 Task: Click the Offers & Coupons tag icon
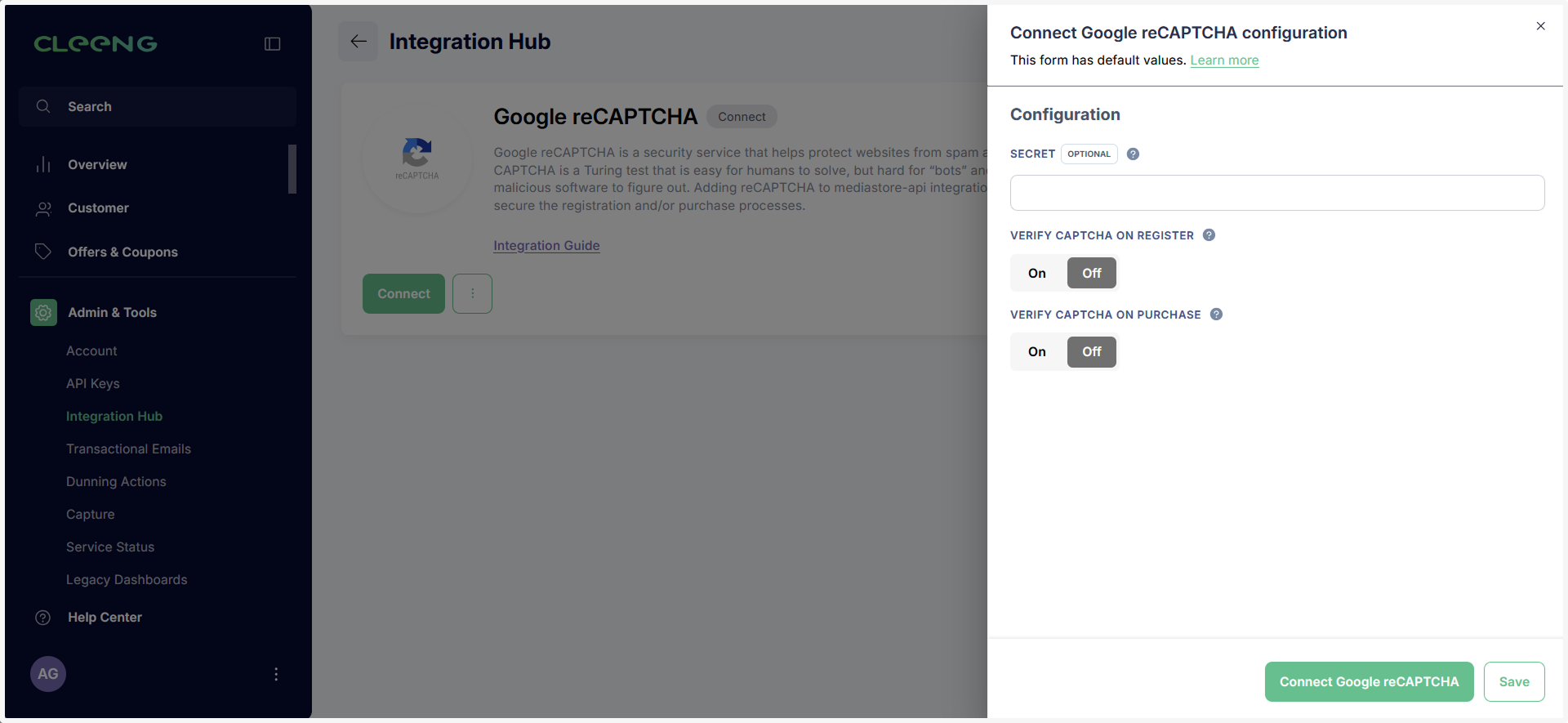[43, 252]
